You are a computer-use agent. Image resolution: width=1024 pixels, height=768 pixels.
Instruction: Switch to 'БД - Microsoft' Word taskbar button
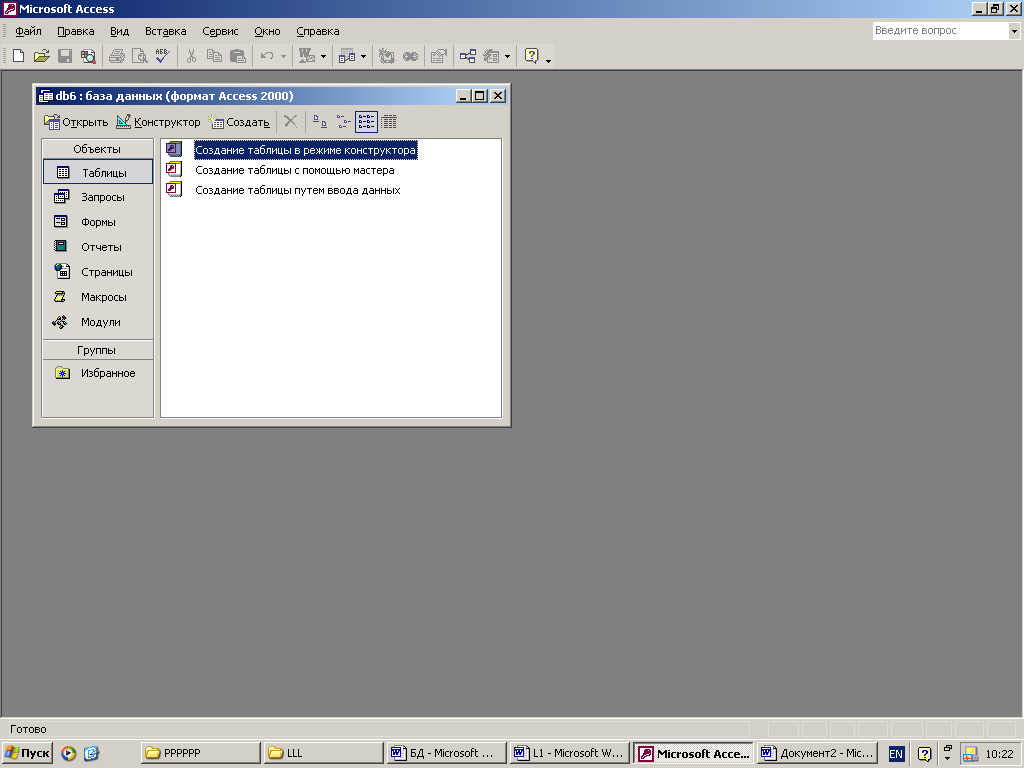coord(446,753)
